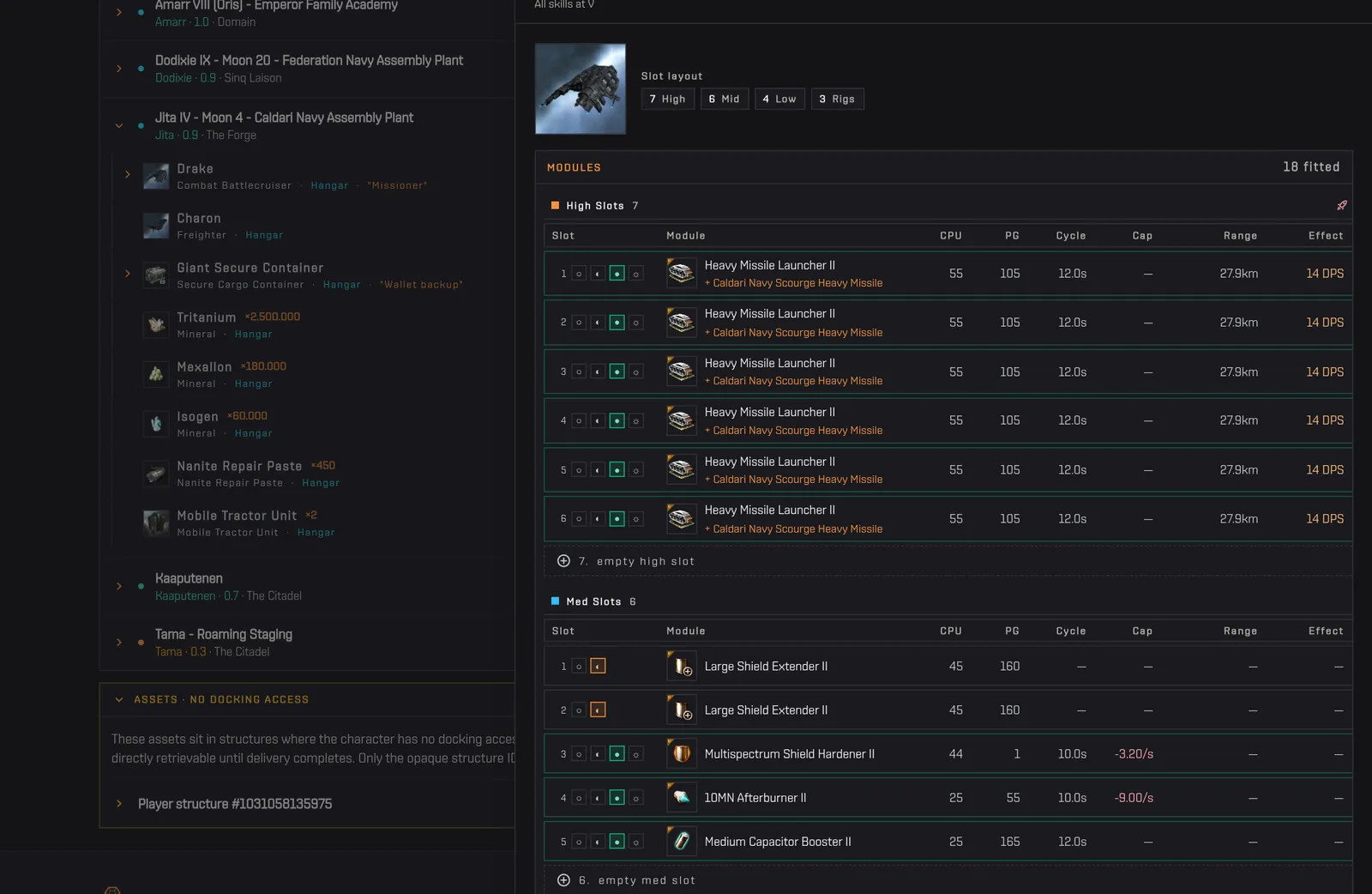1372x894 pixels.
Task: Click the Multispectrum Shield Hardener II icon
Action: coord(682,754)
